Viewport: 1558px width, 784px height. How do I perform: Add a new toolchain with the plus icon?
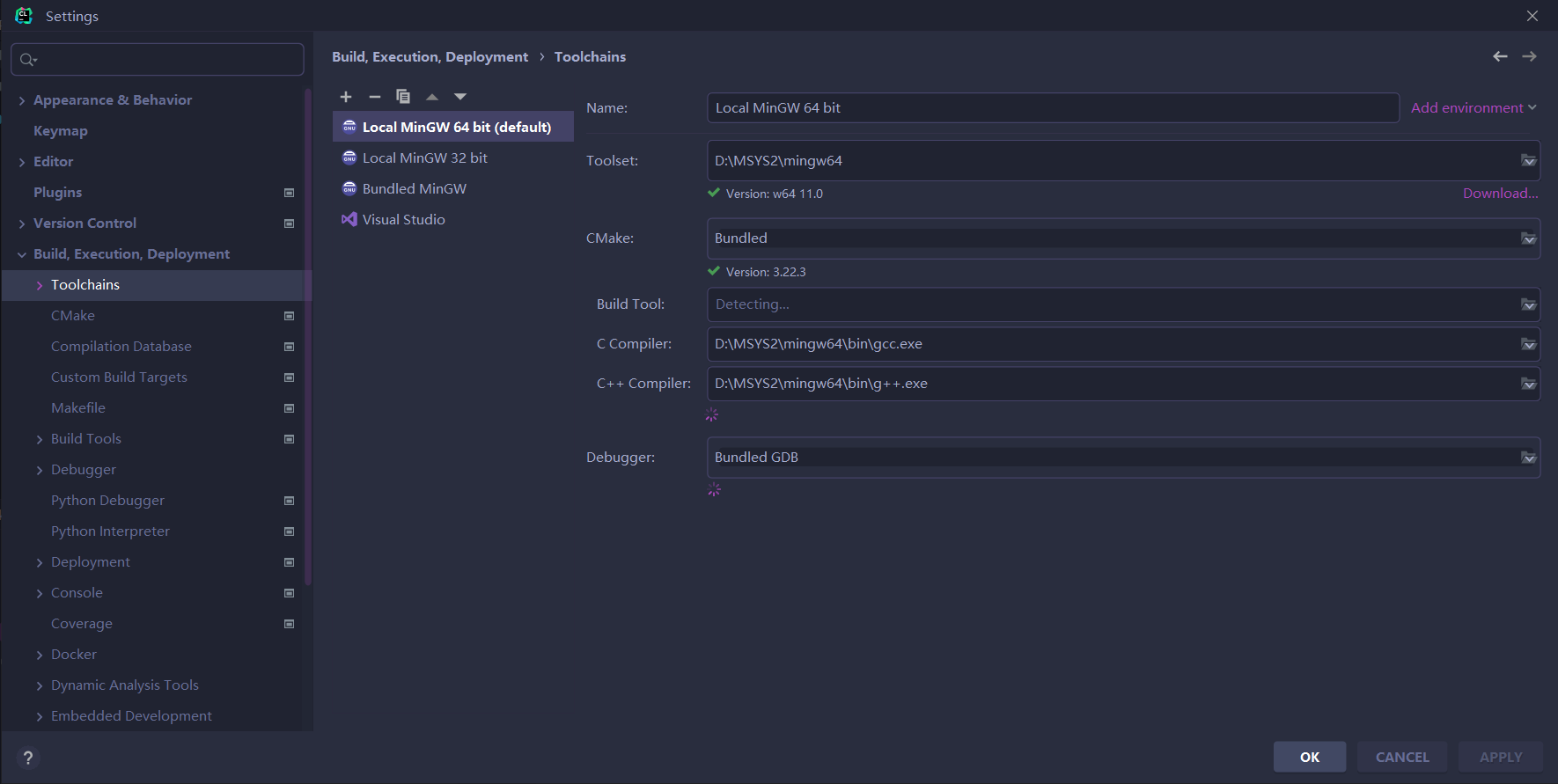pyautogui.click(x=346, y=97)
